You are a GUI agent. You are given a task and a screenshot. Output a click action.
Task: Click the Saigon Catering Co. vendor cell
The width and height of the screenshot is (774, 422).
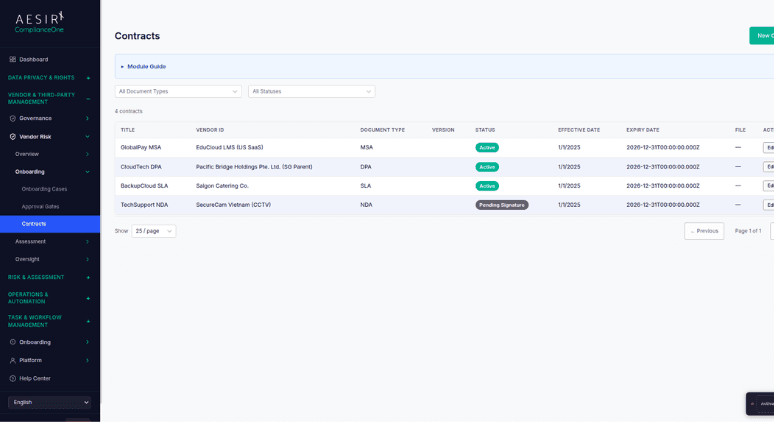click(x=222, y=186)
